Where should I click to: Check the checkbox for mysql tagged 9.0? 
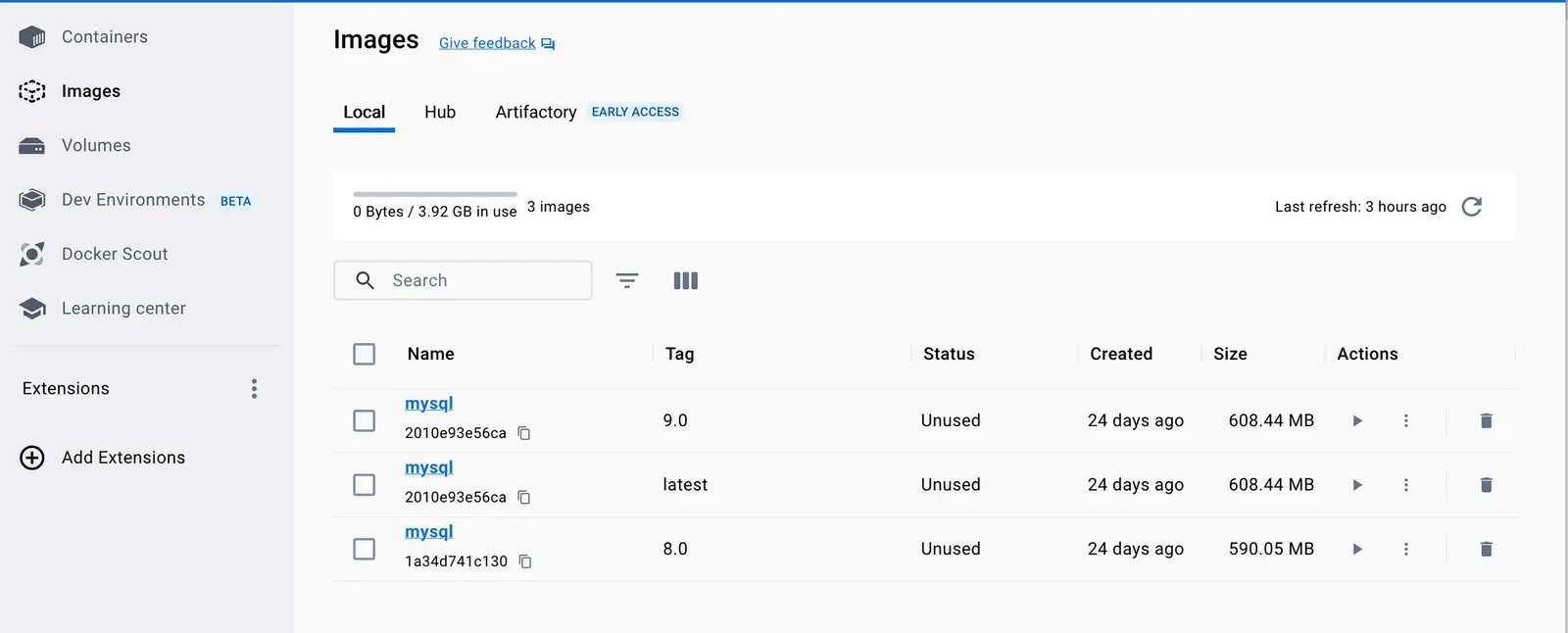click(364, 420)
